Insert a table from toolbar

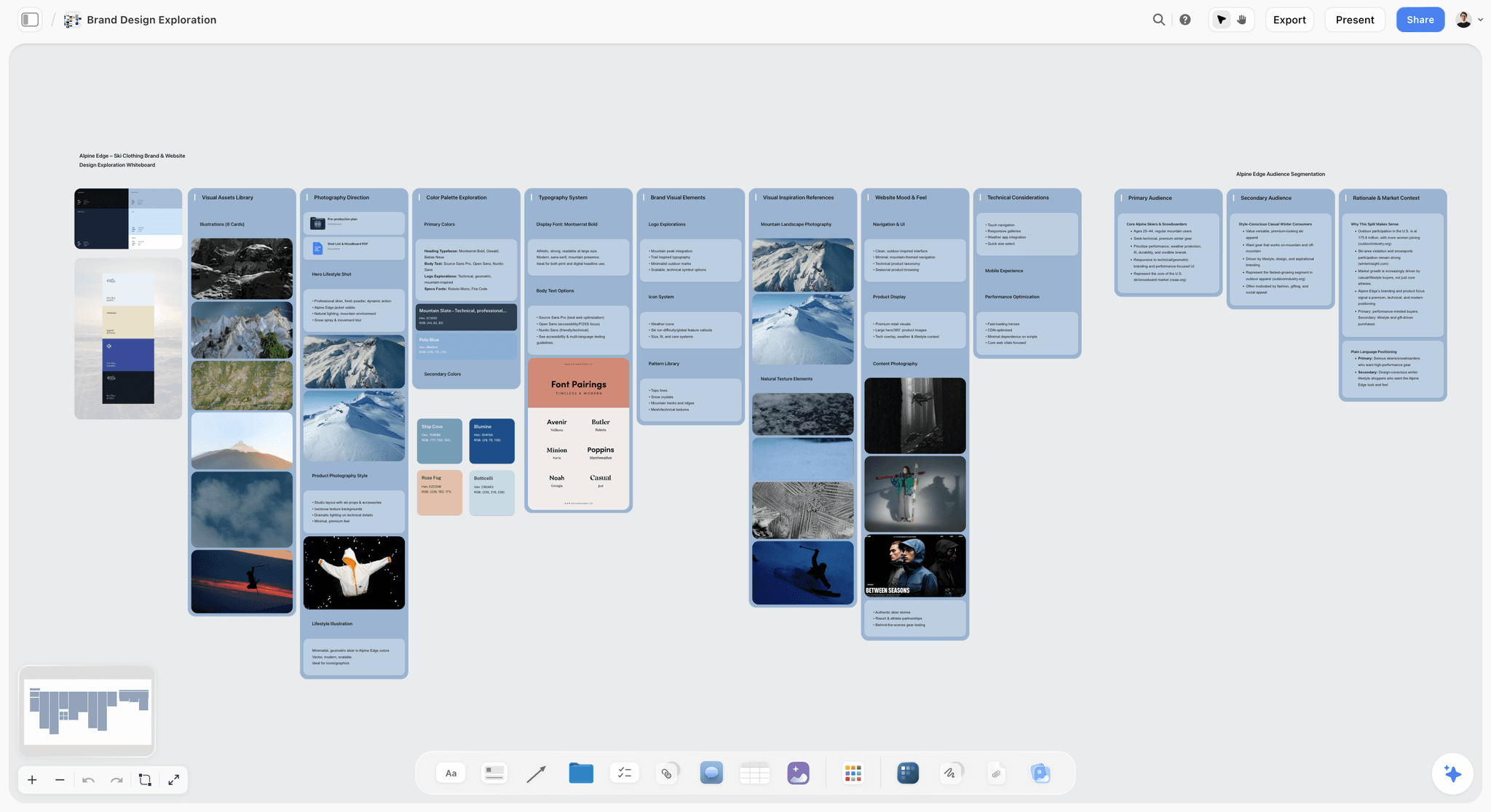click(x=754, y=773)
